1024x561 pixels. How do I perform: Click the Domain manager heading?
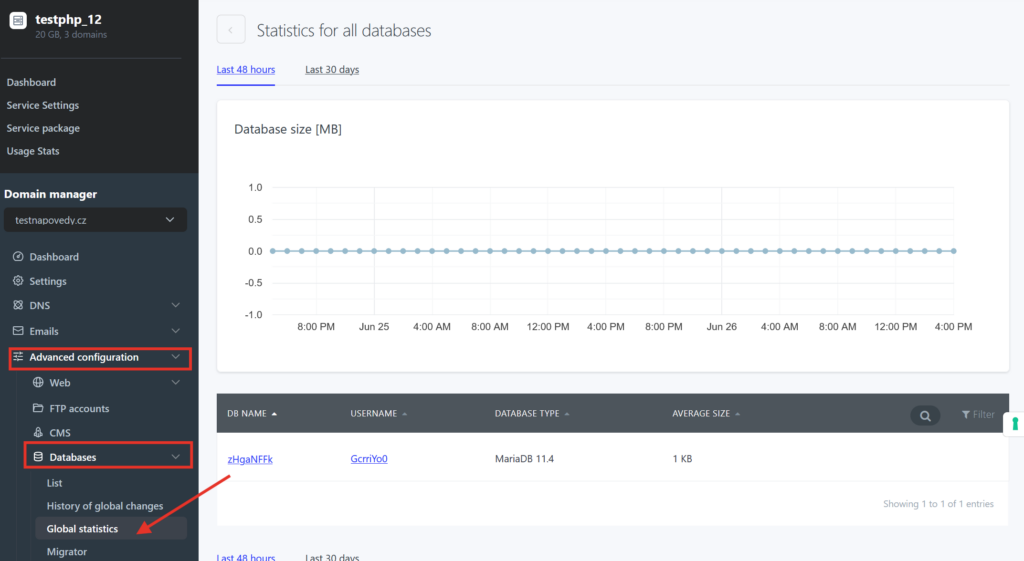pyautogui.click(x=50, y=194)
